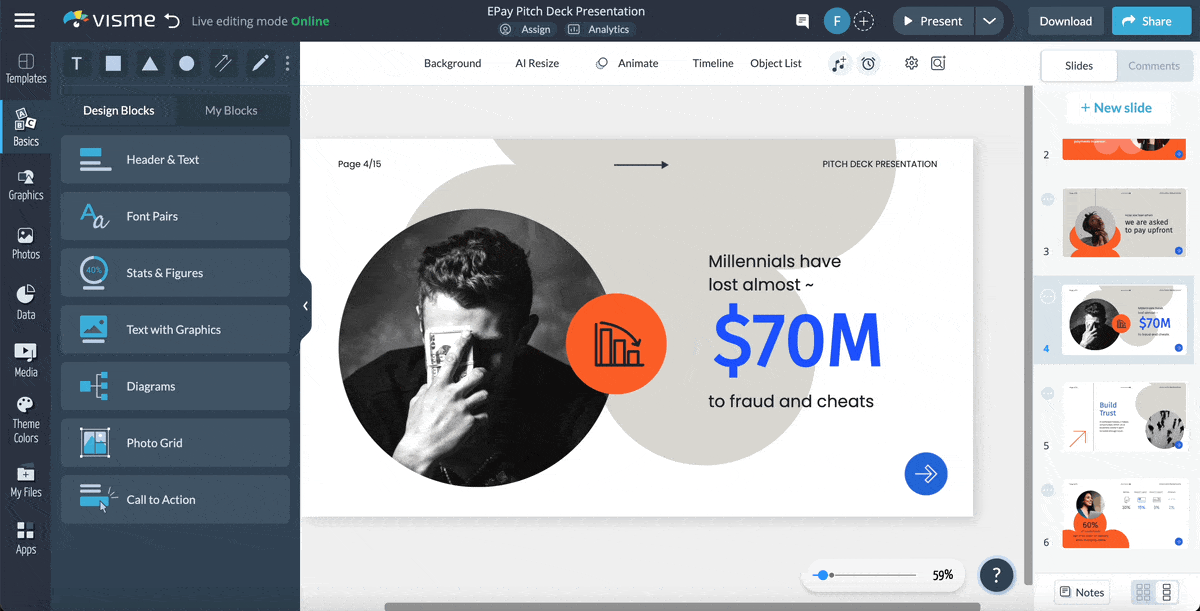This screenshot has height=611, width=1200.
Task: Select the triangle shape tool
Action: pos(148,63)
